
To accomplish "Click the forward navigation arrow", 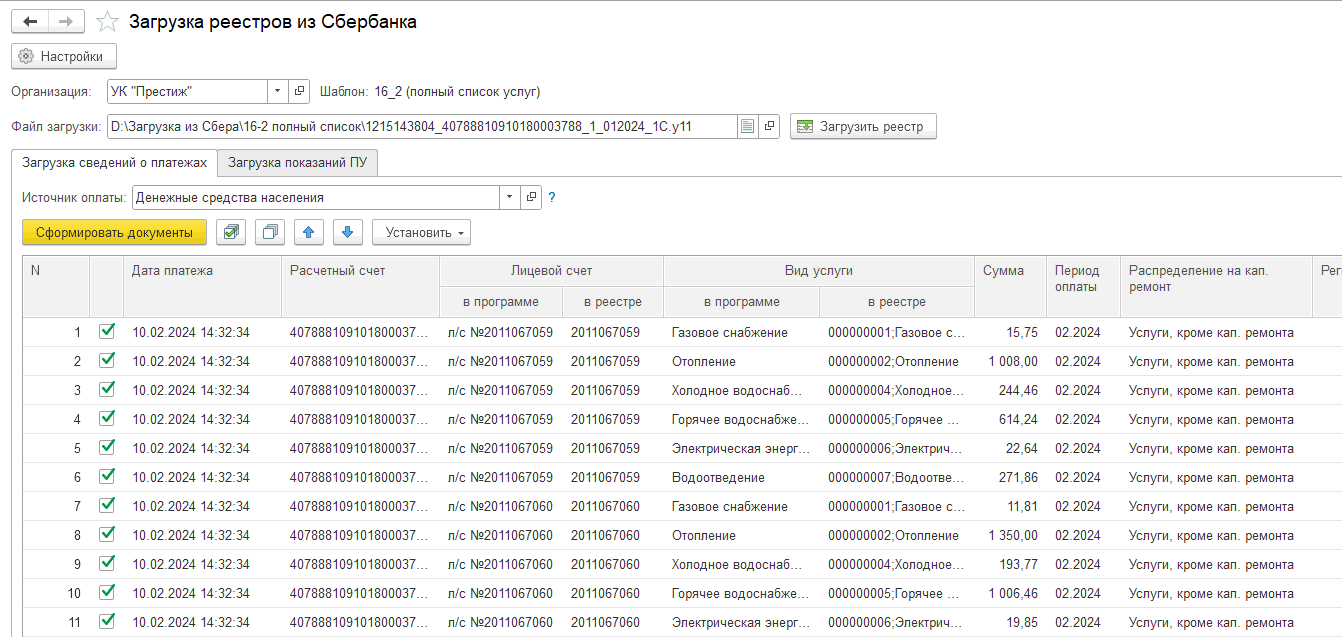I will [x=66, y=22].
